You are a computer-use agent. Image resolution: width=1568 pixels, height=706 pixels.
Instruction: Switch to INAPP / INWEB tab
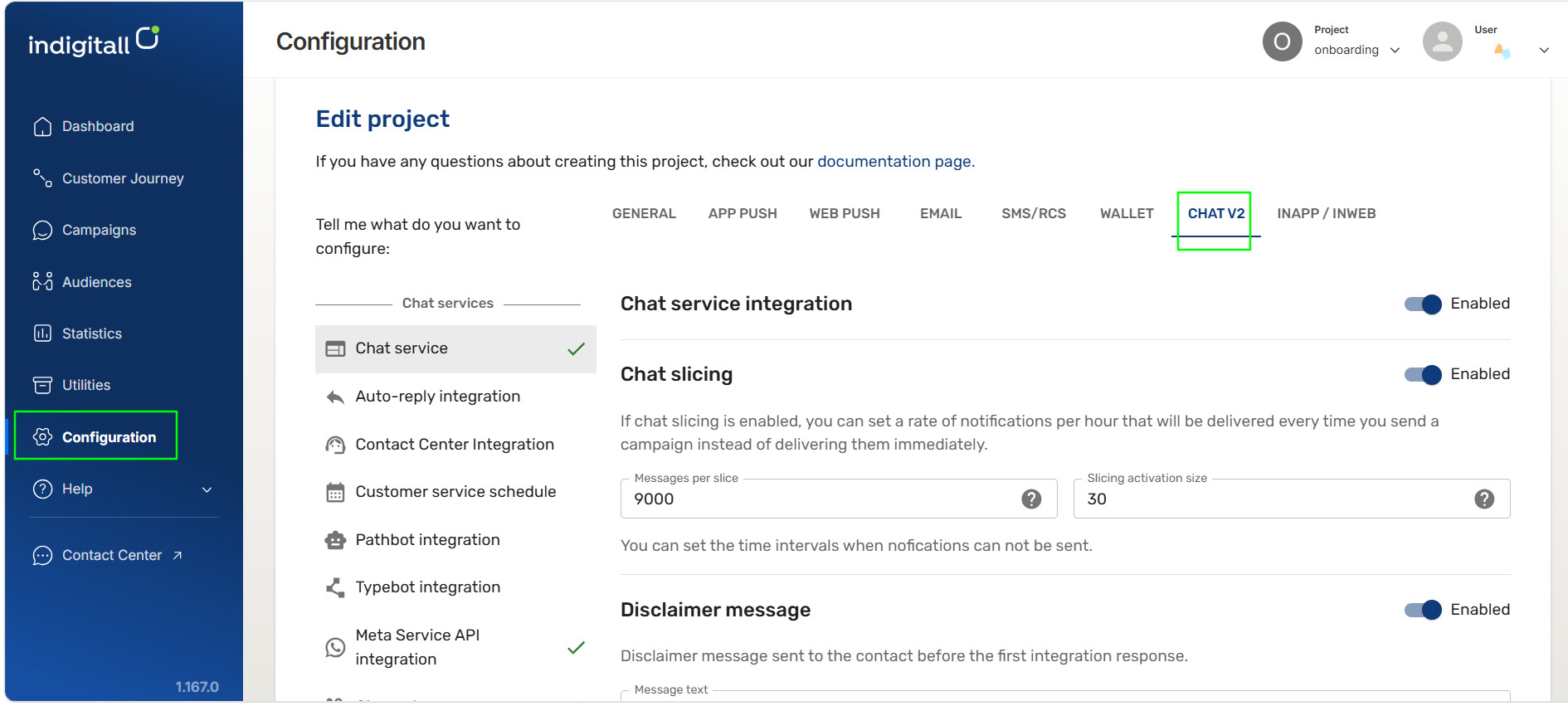(1327, 213)
